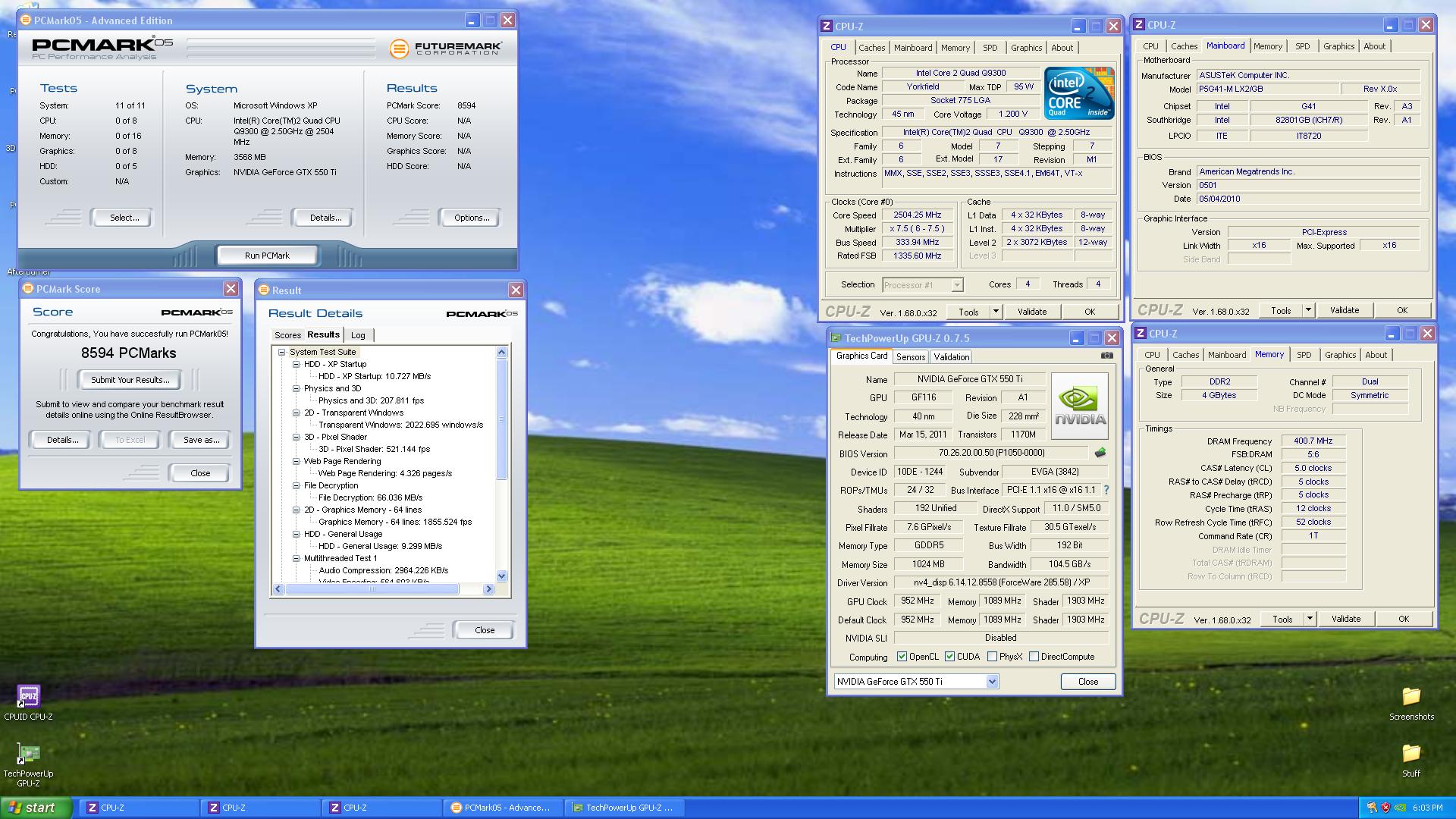Image resolution: width=1456 pixels, height=819 pixels.
Task: Click the Select button under Tests
Action: pyautogui.click(x=124, y=218)
